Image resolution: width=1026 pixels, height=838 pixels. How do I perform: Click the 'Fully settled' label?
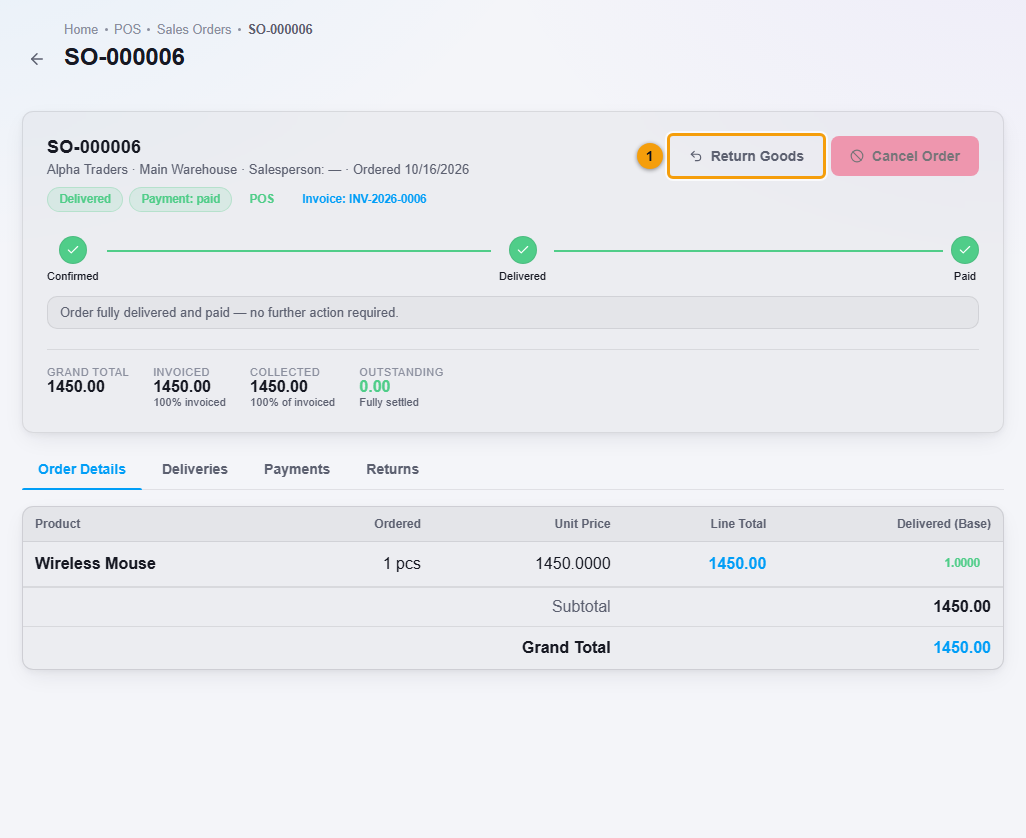pos(389,402)
